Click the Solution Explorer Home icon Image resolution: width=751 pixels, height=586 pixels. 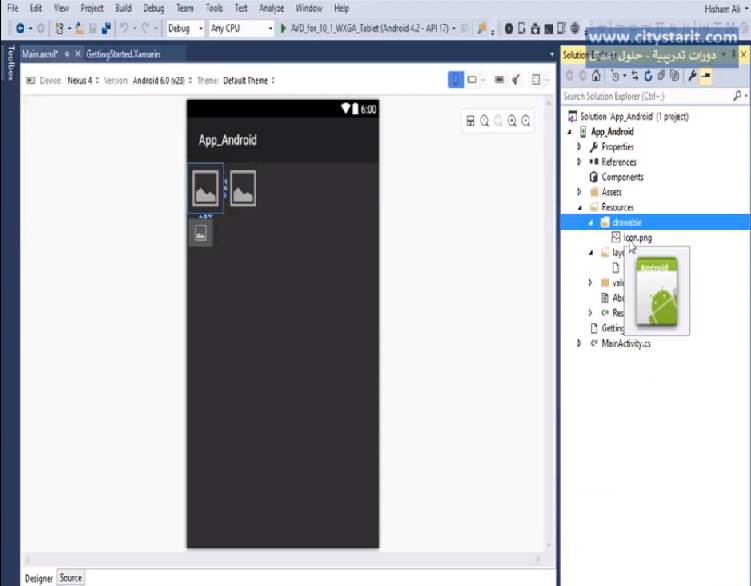click(x=596, y=76)
